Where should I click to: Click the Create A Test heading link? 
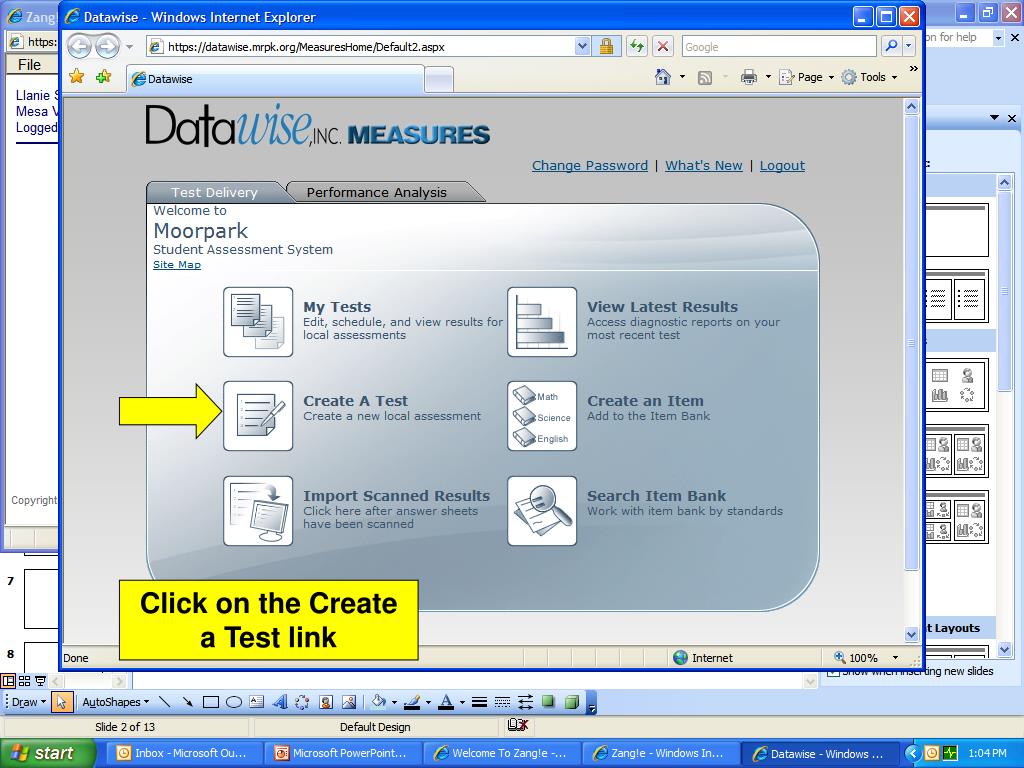coord(355,401)
